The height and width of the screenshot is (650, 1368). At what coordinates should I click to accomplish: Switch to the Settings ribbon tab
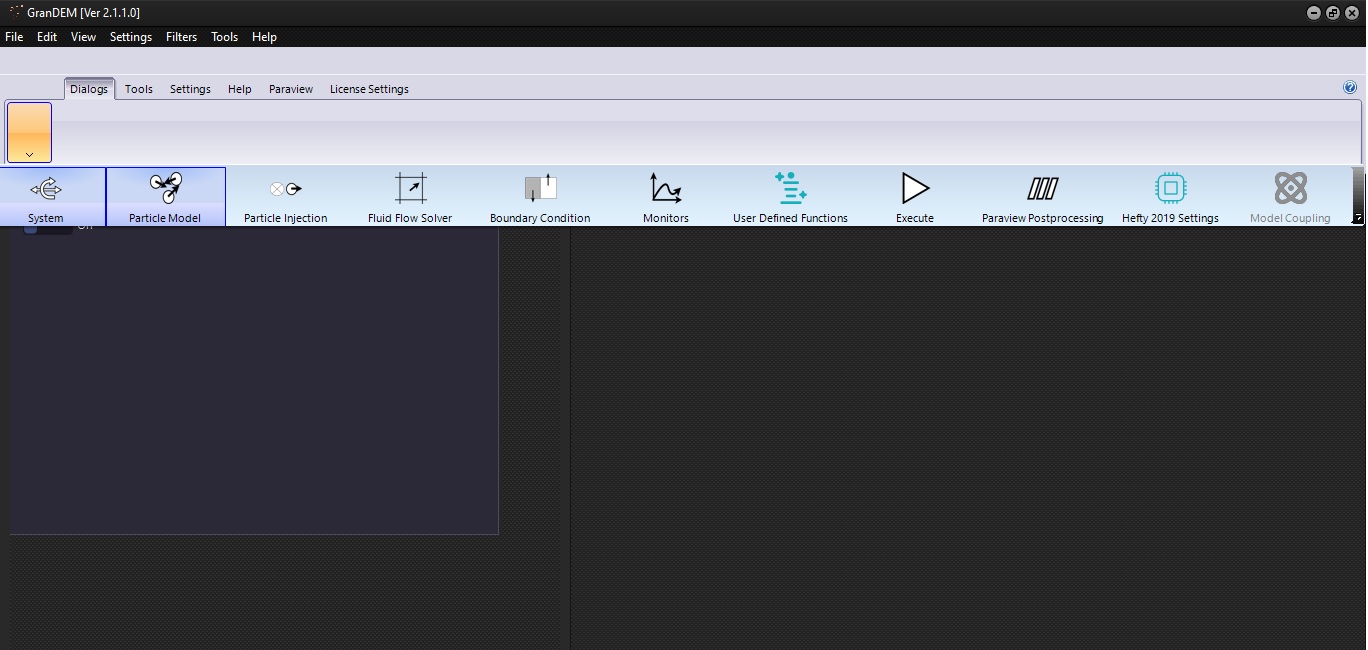point(190,89)
